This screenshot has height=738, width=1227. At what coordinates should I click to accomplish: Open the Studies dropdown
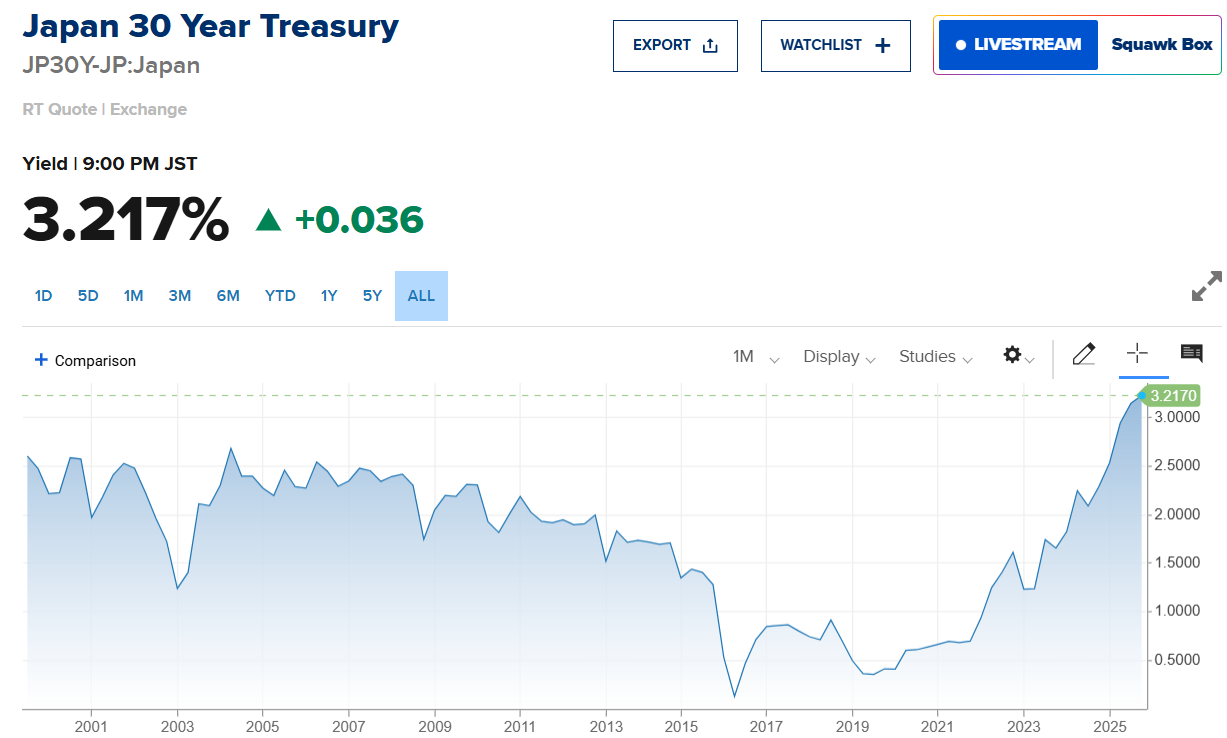935,357
